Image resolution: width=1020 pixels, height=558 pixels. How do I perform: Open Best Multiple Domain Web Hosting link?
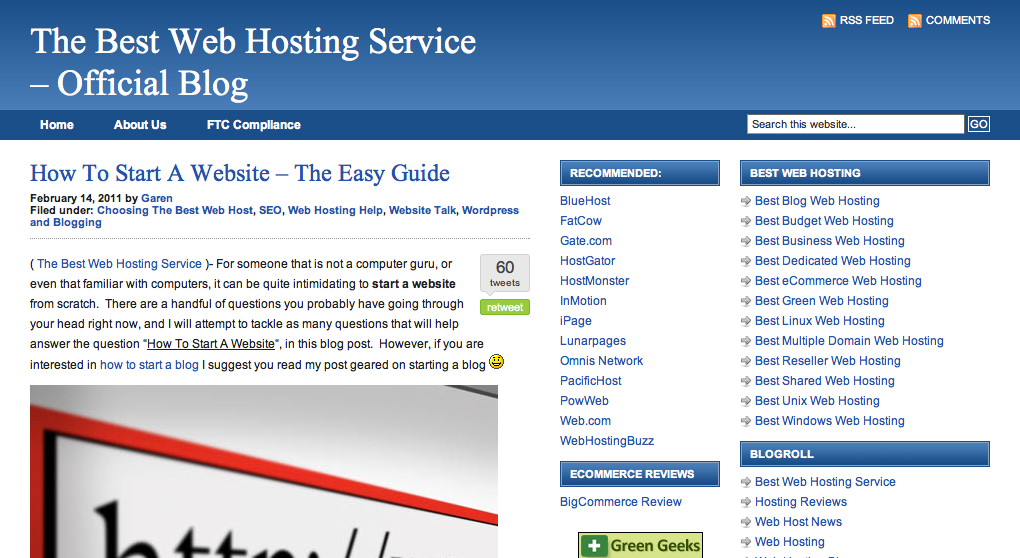849,341
